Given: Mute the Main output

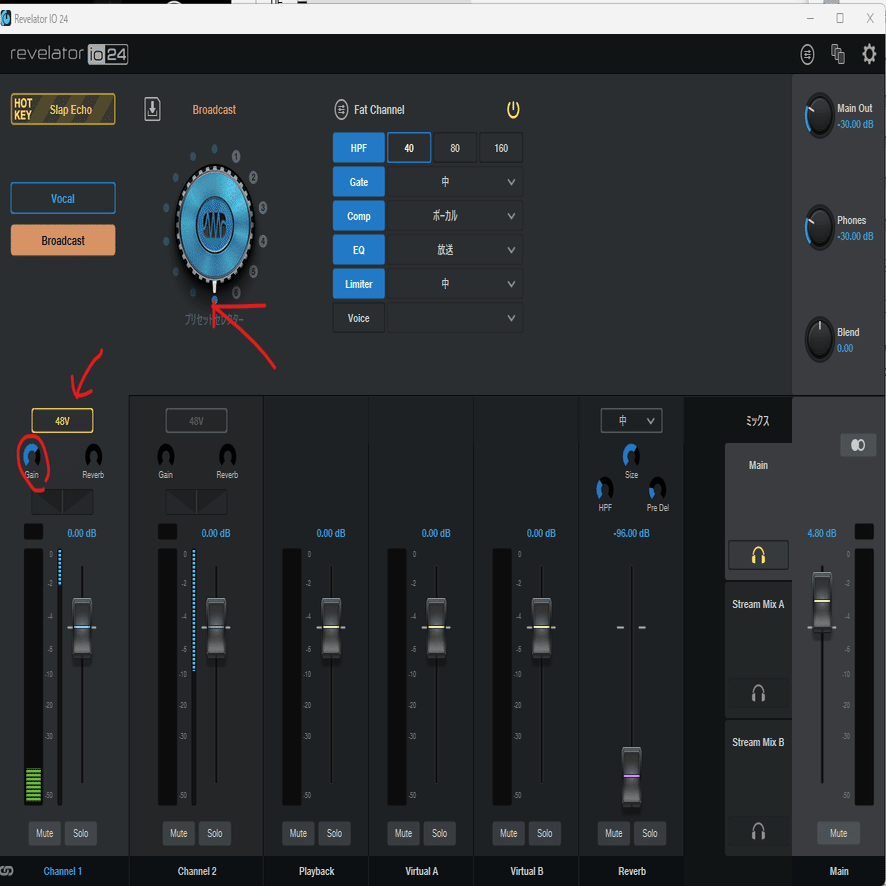Looking at the screenshot, I should [x=839, y=833].
